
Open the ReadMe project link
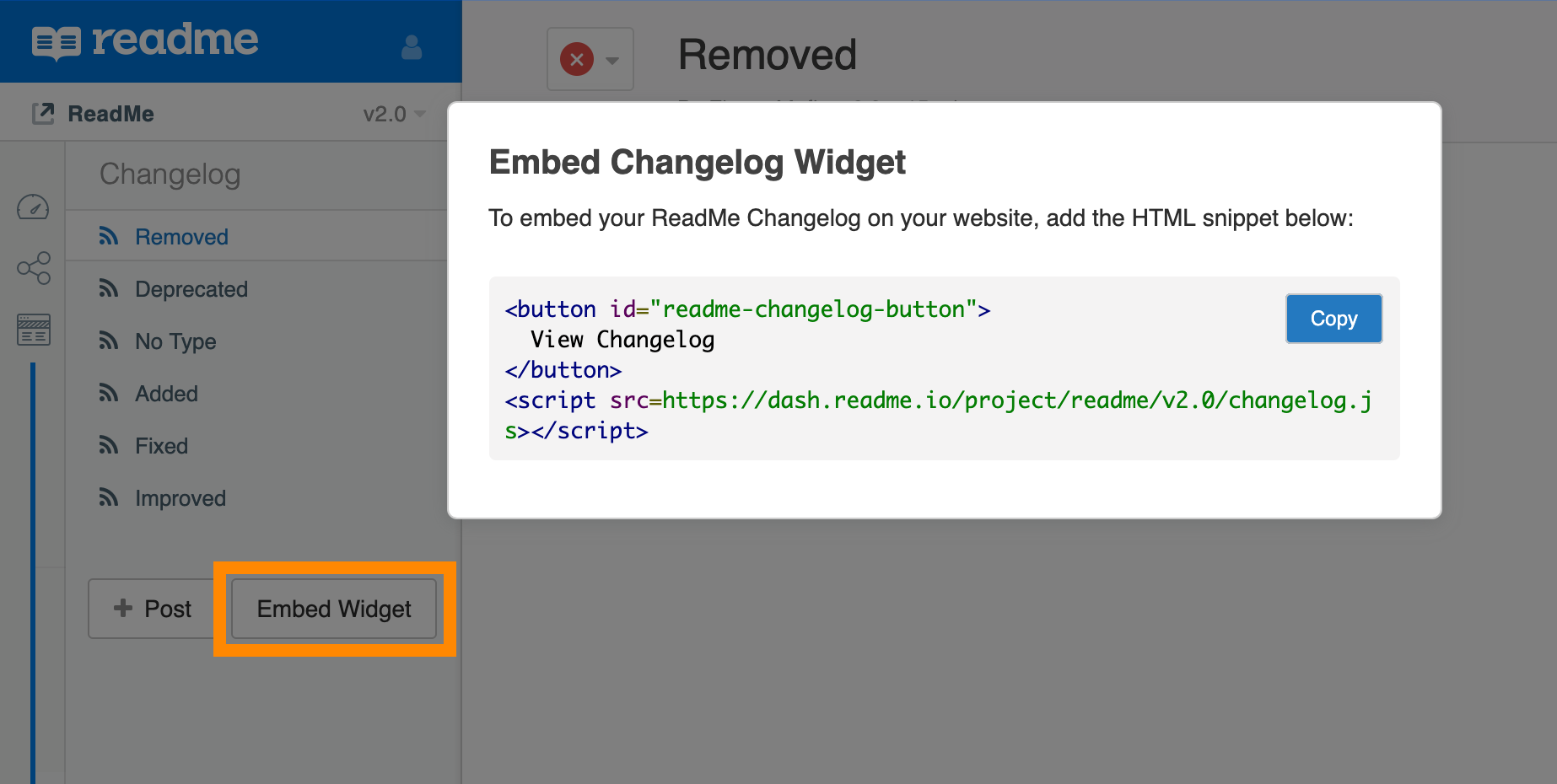pyautogui.click(x=110, y=114)
